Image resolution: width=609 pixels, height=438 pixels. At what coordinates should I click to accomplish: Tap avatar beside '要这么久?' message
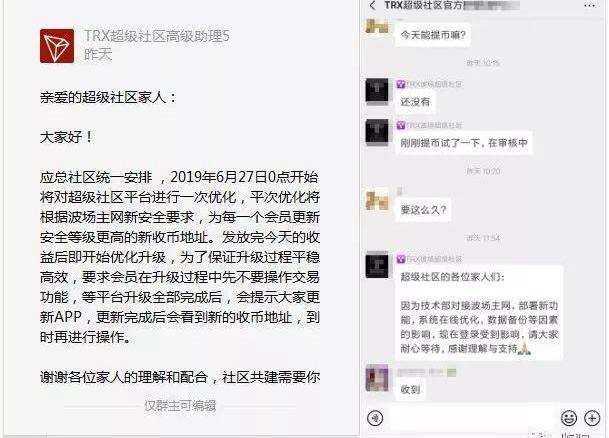[x=377, y=200]
